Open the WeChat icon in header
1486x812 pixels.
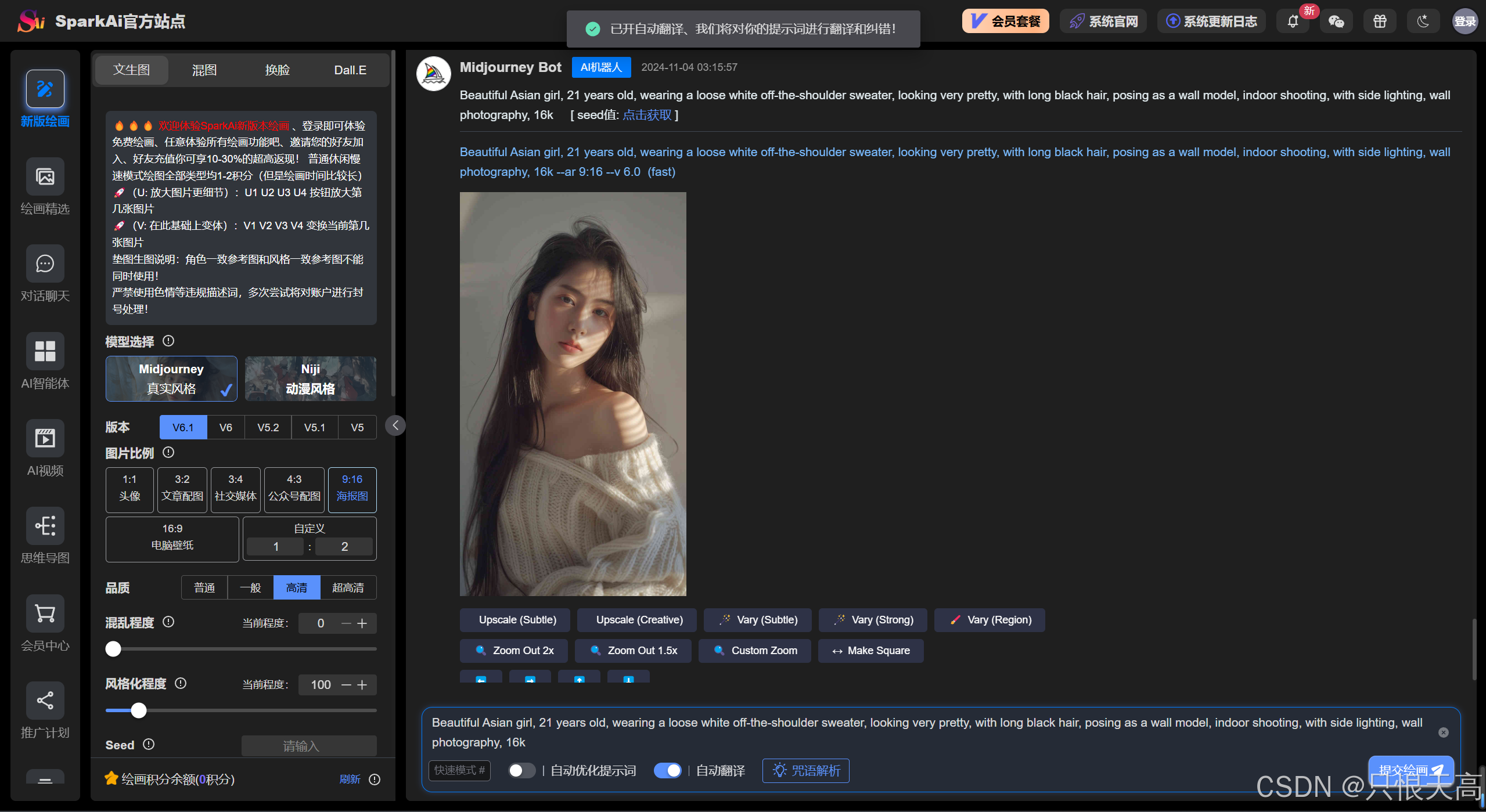(1336, 21)
